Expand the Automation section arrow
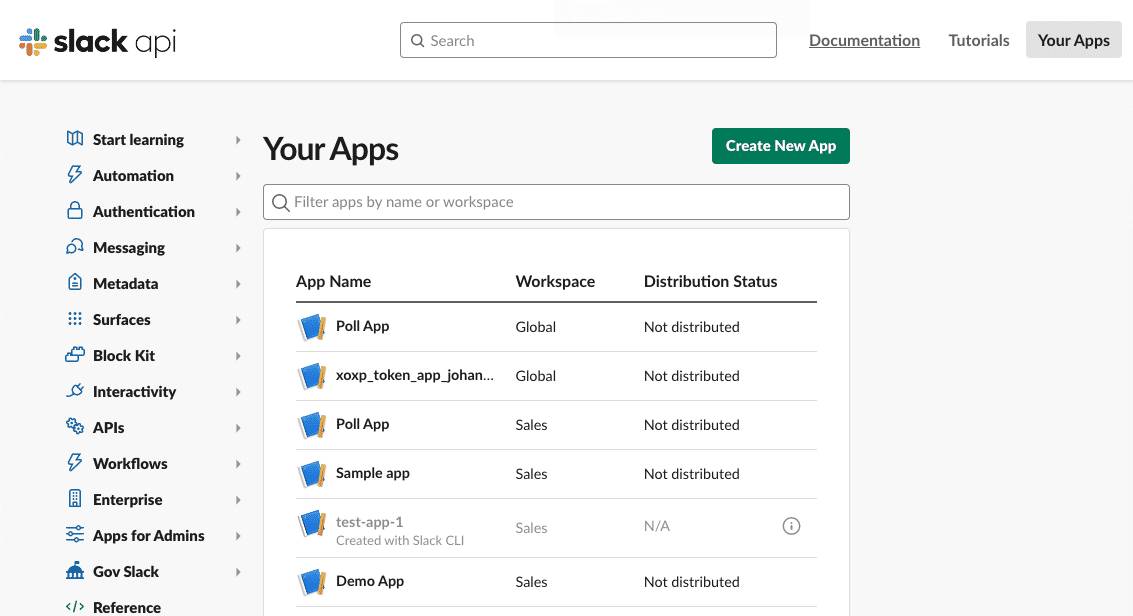 click(238, 176)
